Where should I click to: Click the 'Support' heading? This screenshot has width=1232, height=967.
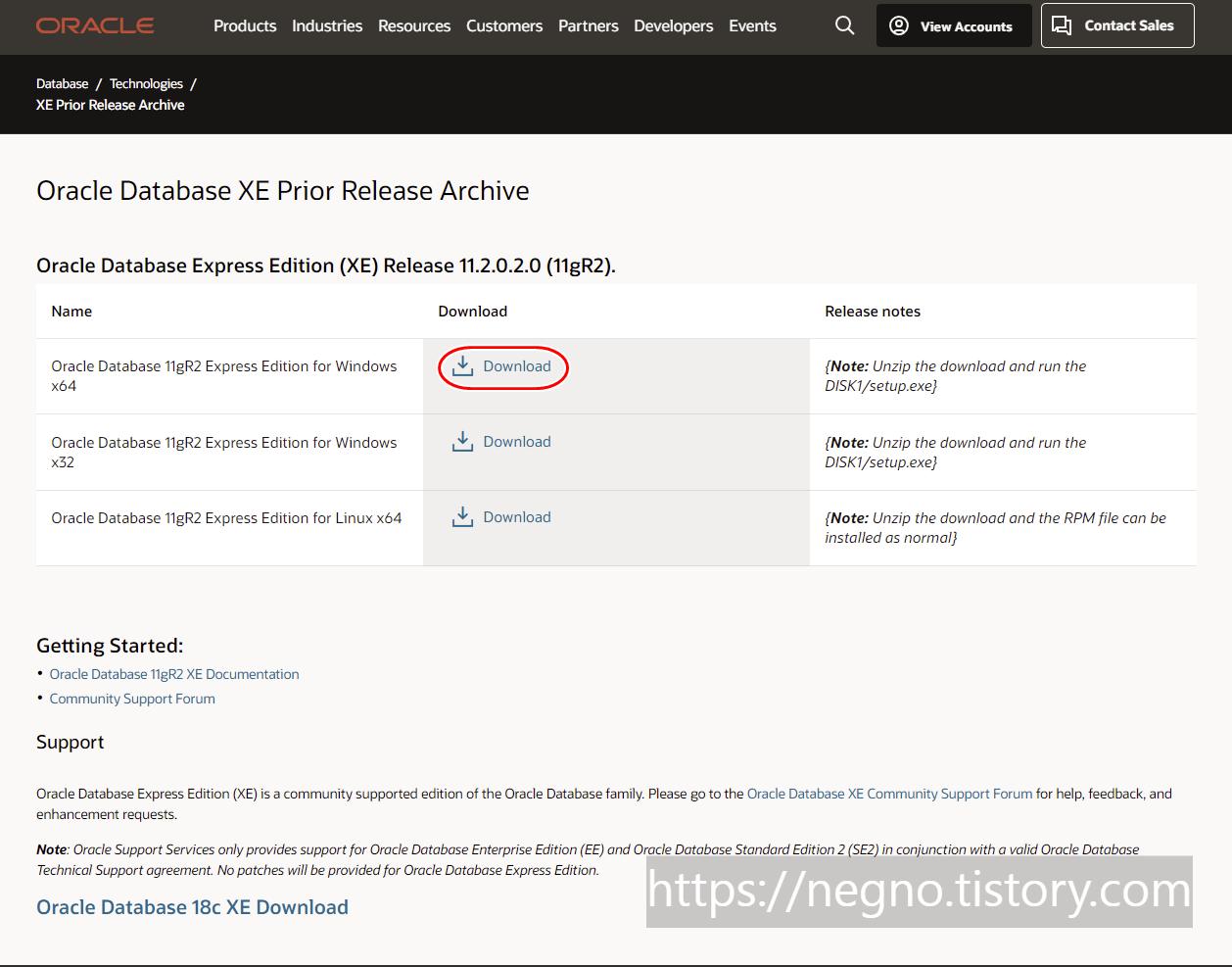tap(70, 743)
